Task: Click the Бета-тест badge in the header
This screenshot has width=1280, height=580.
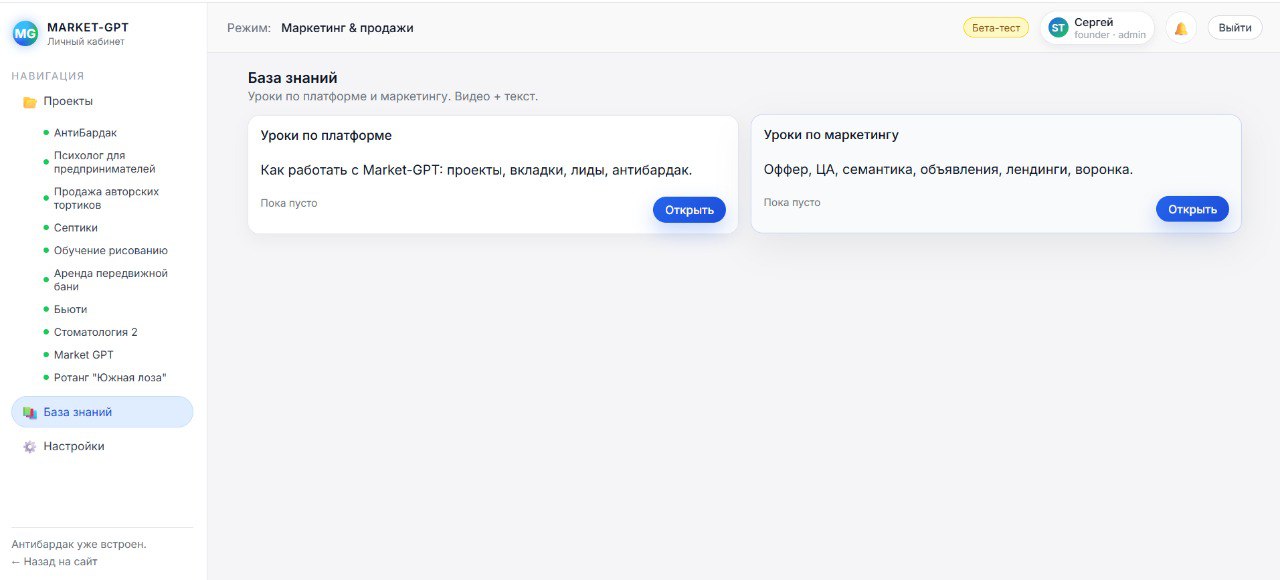Action: (995, 27)
